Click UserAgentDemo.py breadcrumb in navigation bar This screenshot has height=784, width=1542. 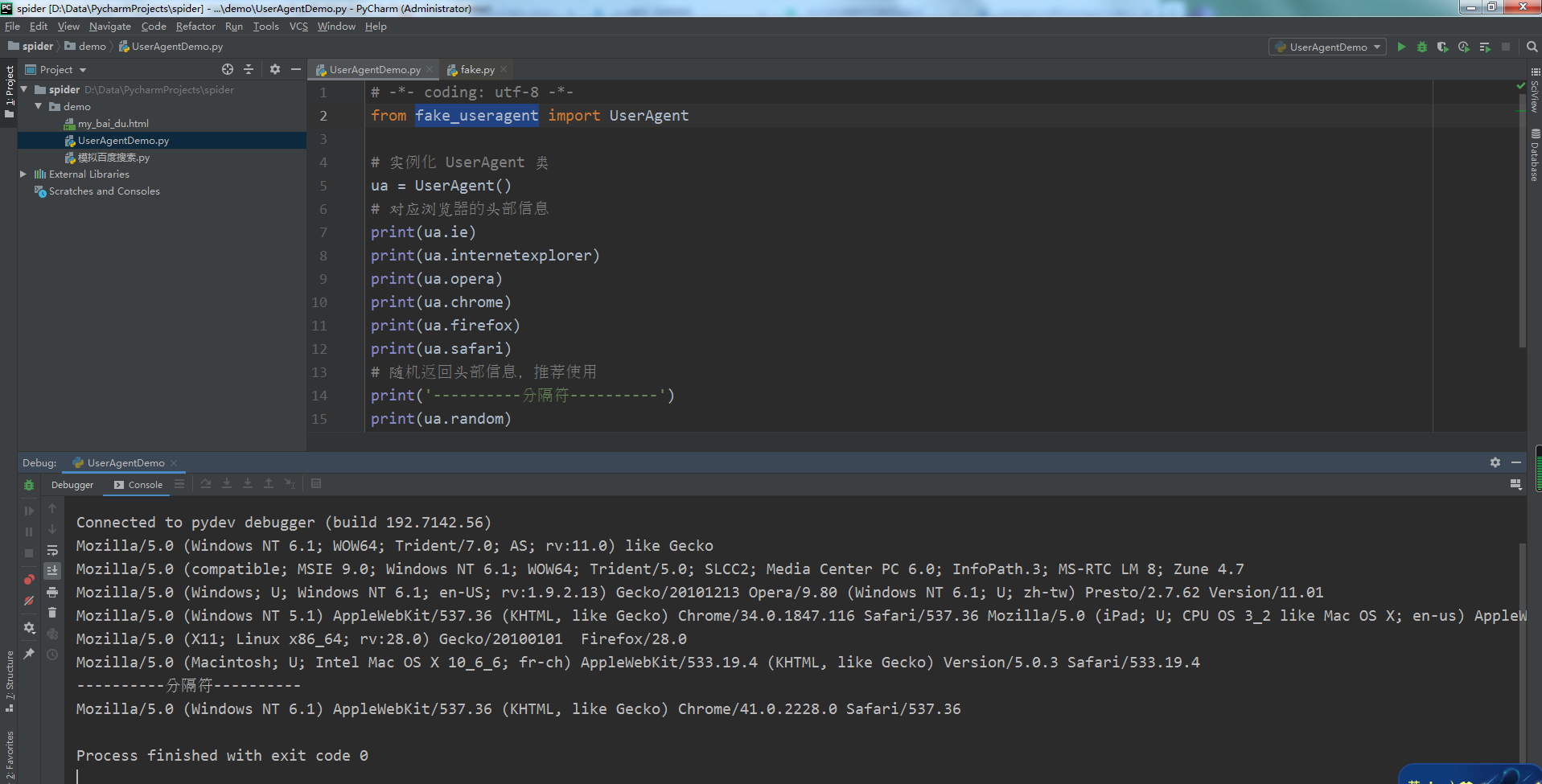coord(171,47)
